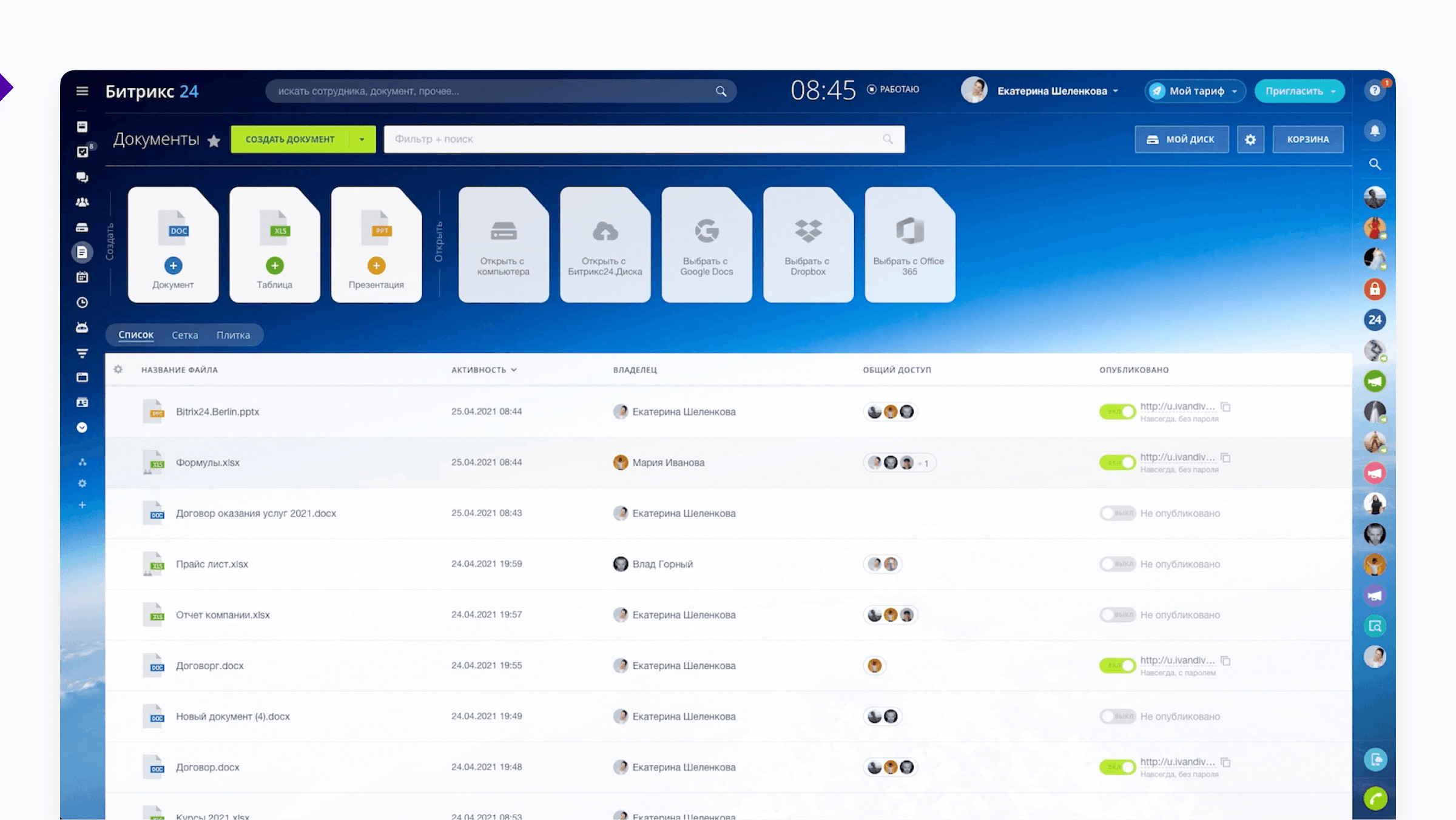Viewport: 1456px width, 820px height.
Task: Click green phone call icon
Action: click(1375, 799)
